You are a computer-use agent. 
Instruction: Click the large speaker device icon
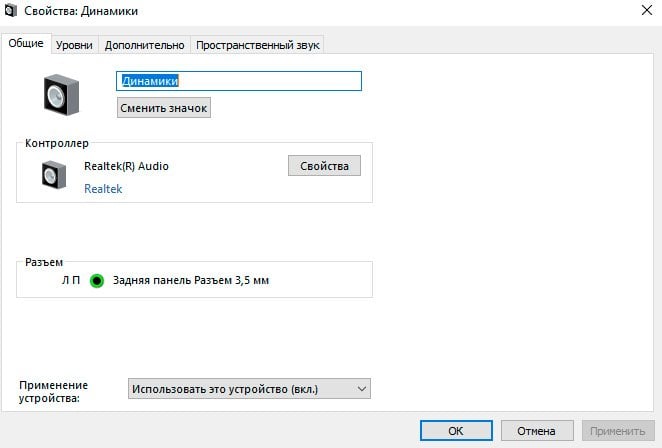click(x=61, y=95)
